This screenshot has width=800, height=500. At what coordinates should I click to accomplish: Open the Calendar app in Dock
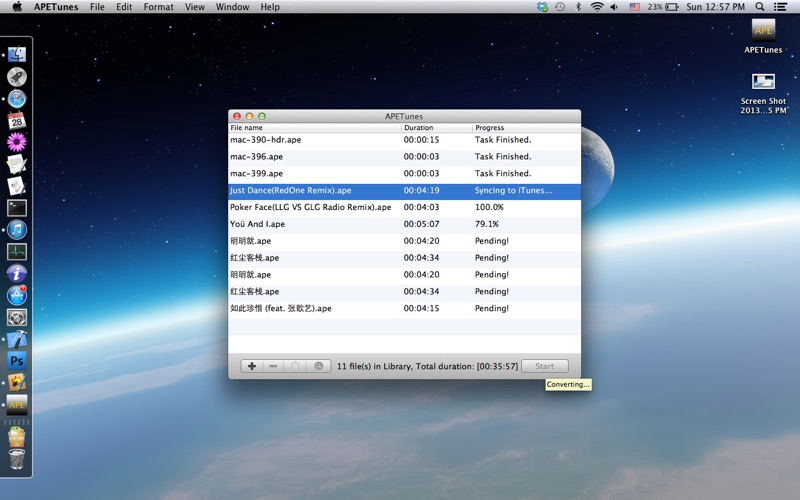point(17,120)
